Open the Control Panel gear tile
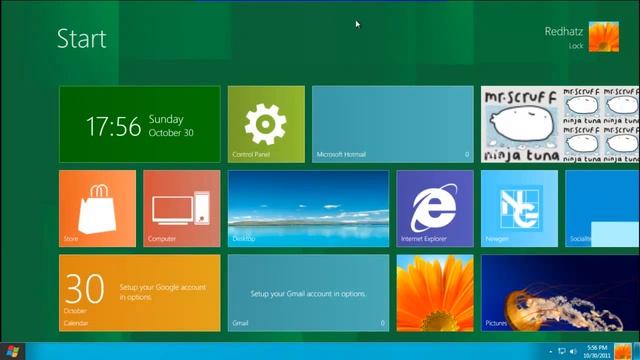The image size is (640, 360). click(x=266, y=124)
